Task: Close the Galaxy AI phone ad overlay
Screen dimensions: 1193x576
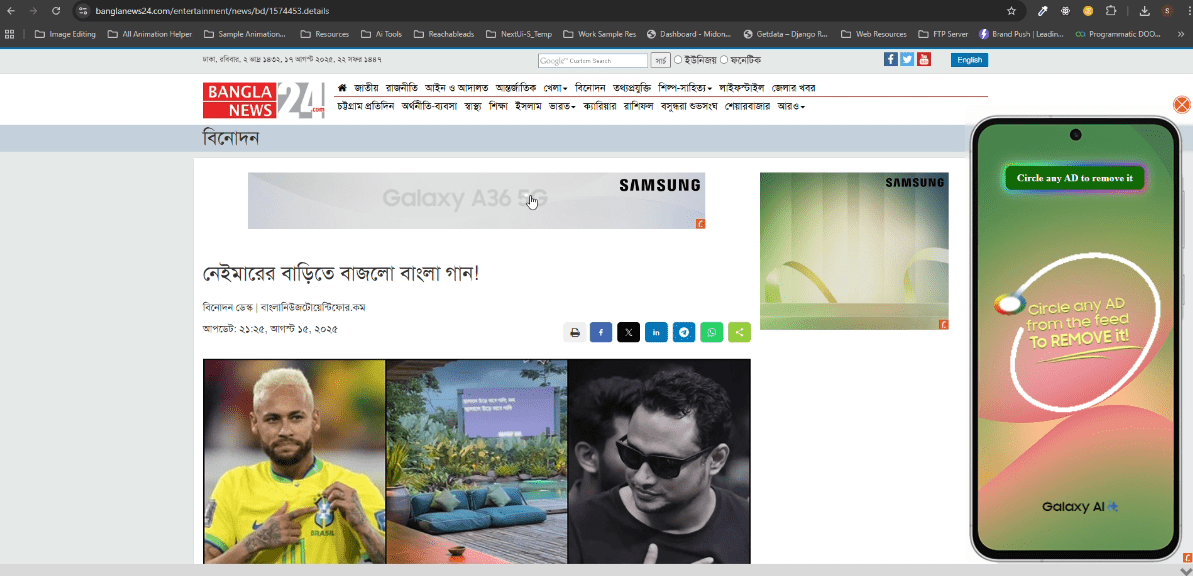Action: click(x=1181, y=105)
